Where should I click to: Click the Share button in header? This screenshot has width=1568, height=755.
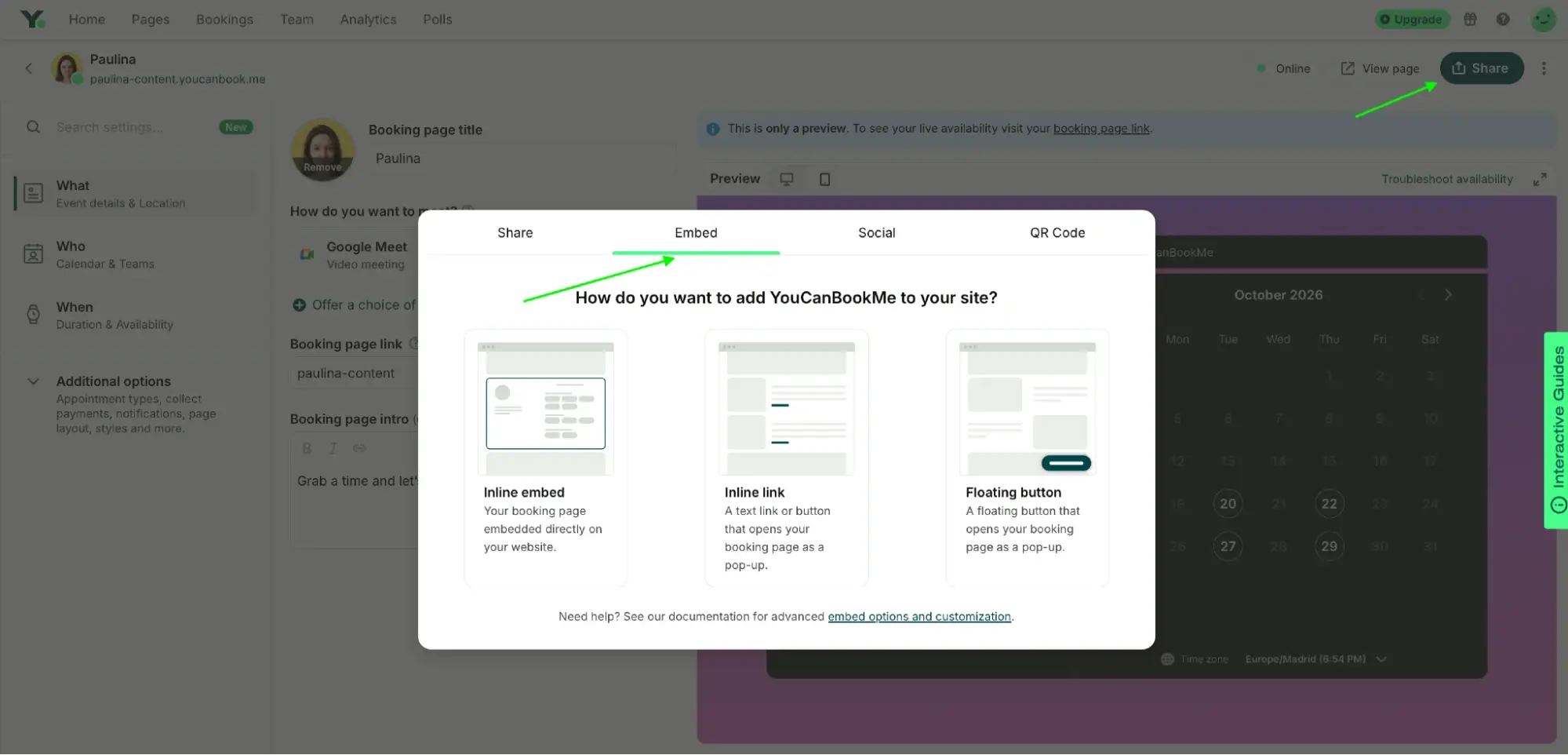pyautogui.click(x=1481, y=68)
